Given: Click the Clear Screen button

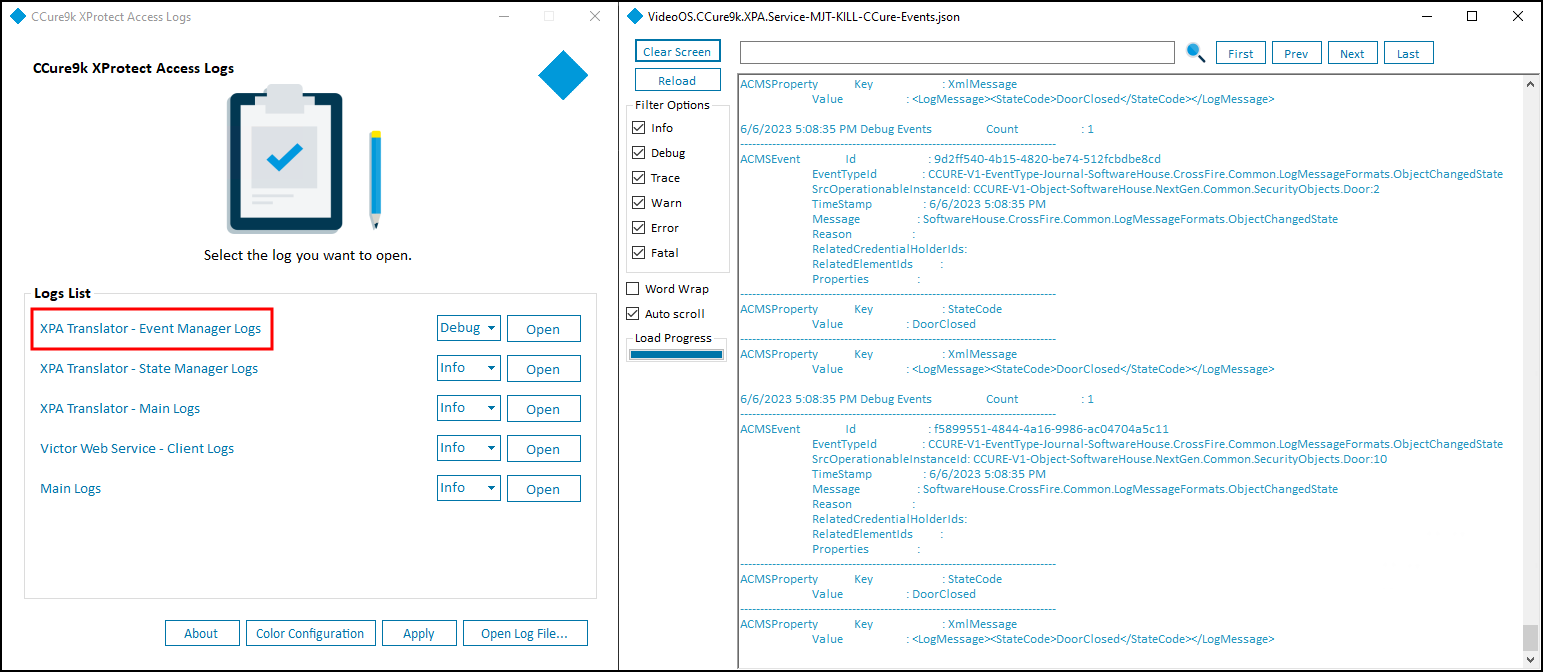Looking at the screenshot, I should point(677,51).
